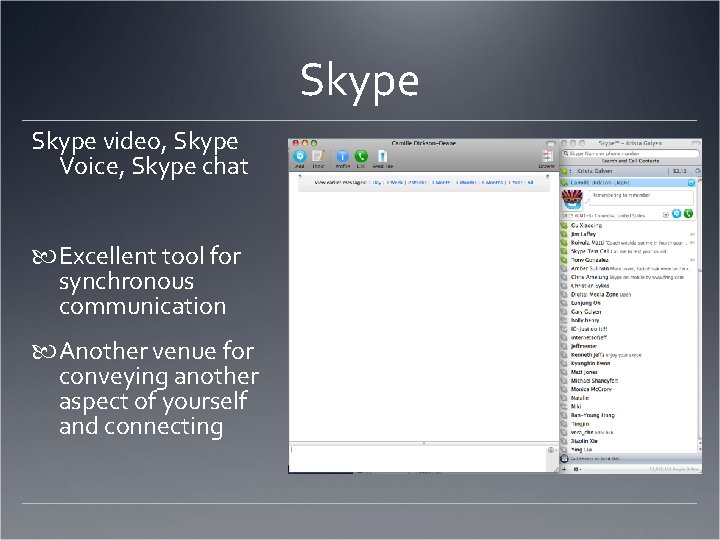Select contact Gu Xiaoqing
The width and height of the screenshot is (720, 540).
click(628, 225)
